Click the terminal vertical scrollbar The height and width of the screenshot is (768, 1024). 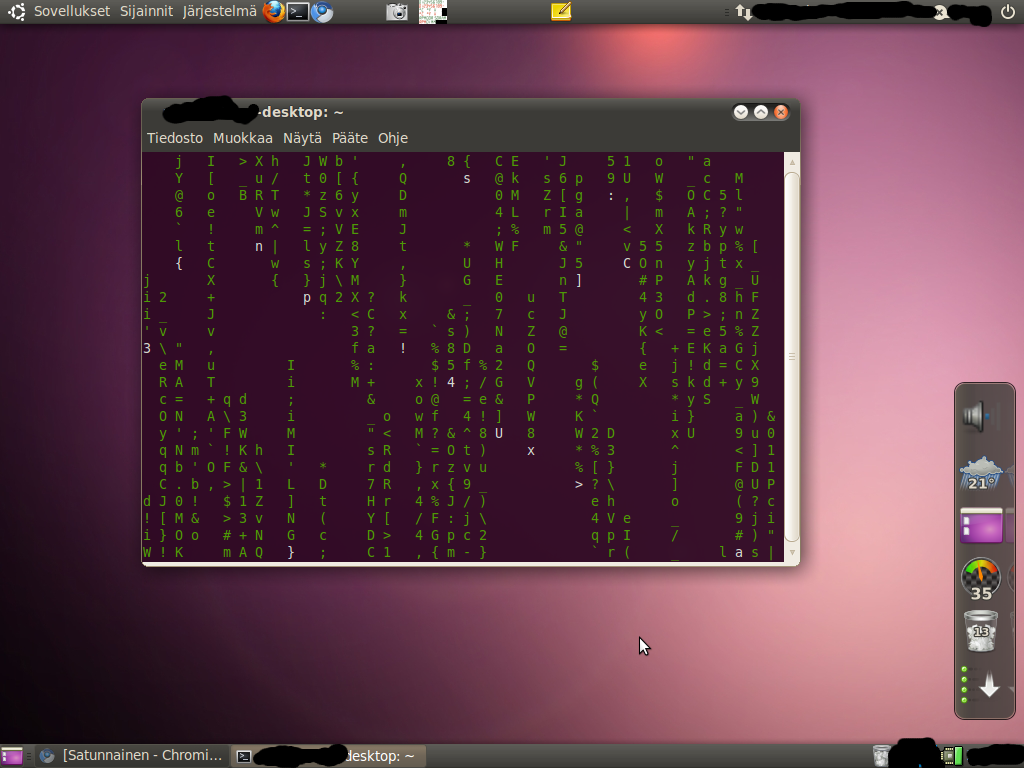point(791,355)
